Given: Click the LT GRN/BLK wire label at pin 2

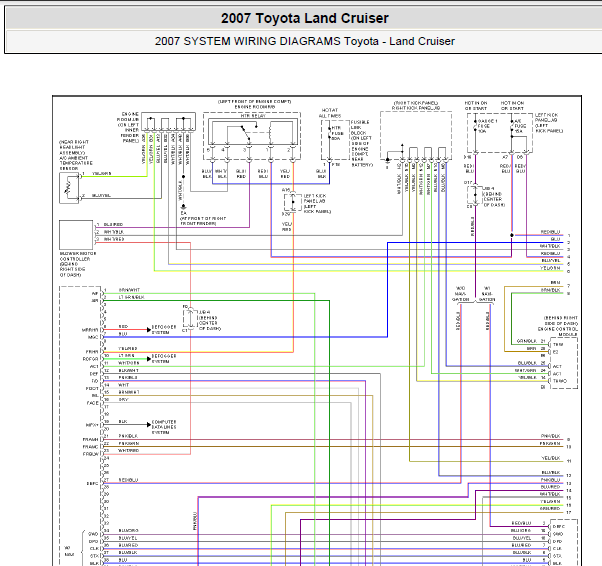Looking at the screenshot, I should [x=131, y=297].
